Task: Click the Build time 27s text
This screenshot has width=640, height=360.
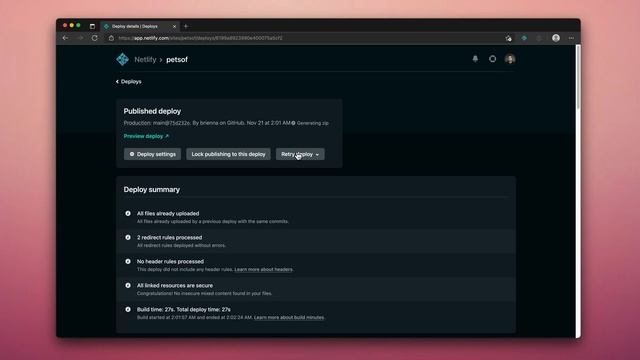Action: pyautogui.click(x=184, y=309)
